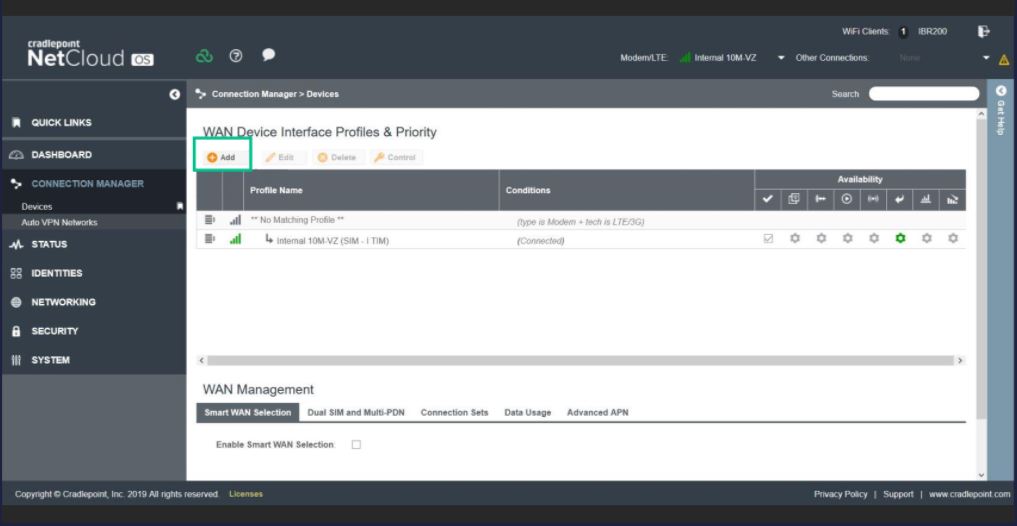Open the Other Connections dropdown arrow
Image resolution: width=1017 pixels, height=526 pixels.
point(987,58)
